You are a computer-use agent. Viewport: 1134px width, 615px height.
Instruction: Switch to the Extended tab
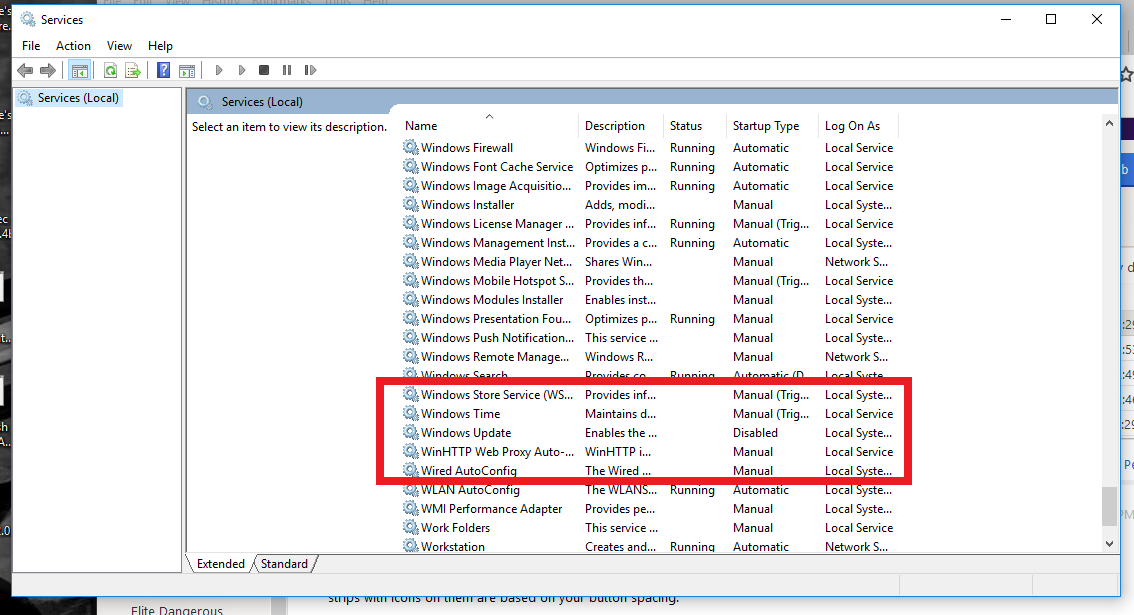221,564
